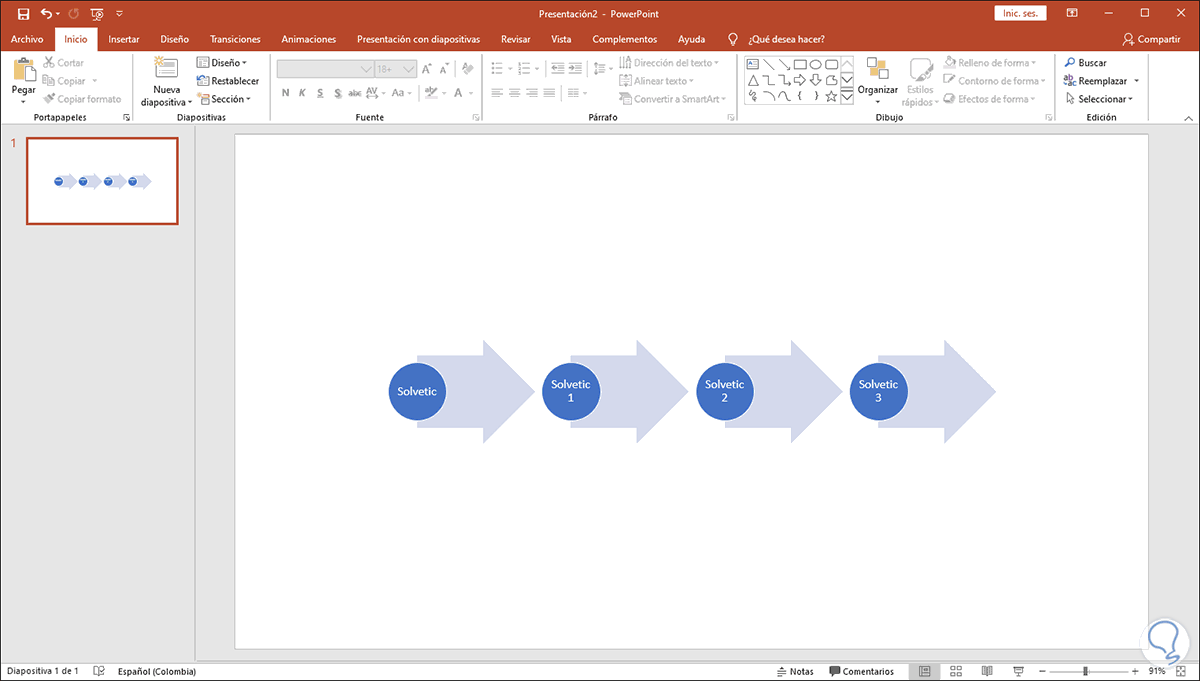Click the Buscar search icon
Viewport: 1200px width, 681px height.
click(1070, 63)
